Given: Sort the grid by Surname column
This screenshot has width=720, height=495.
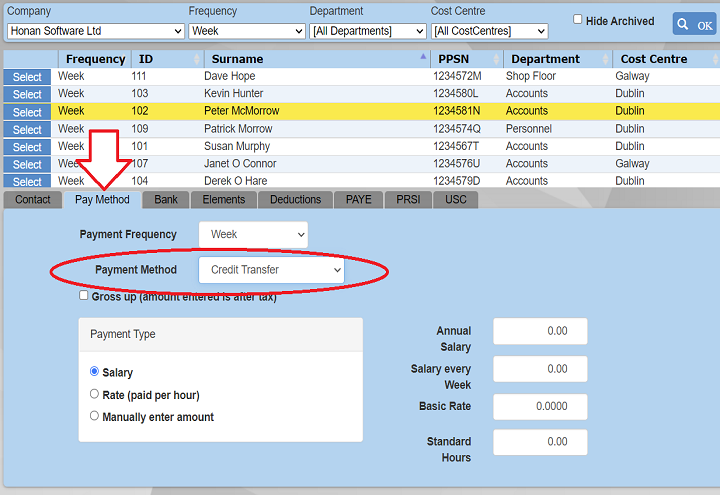Looking at the screenshot, I should coord(236,59).
